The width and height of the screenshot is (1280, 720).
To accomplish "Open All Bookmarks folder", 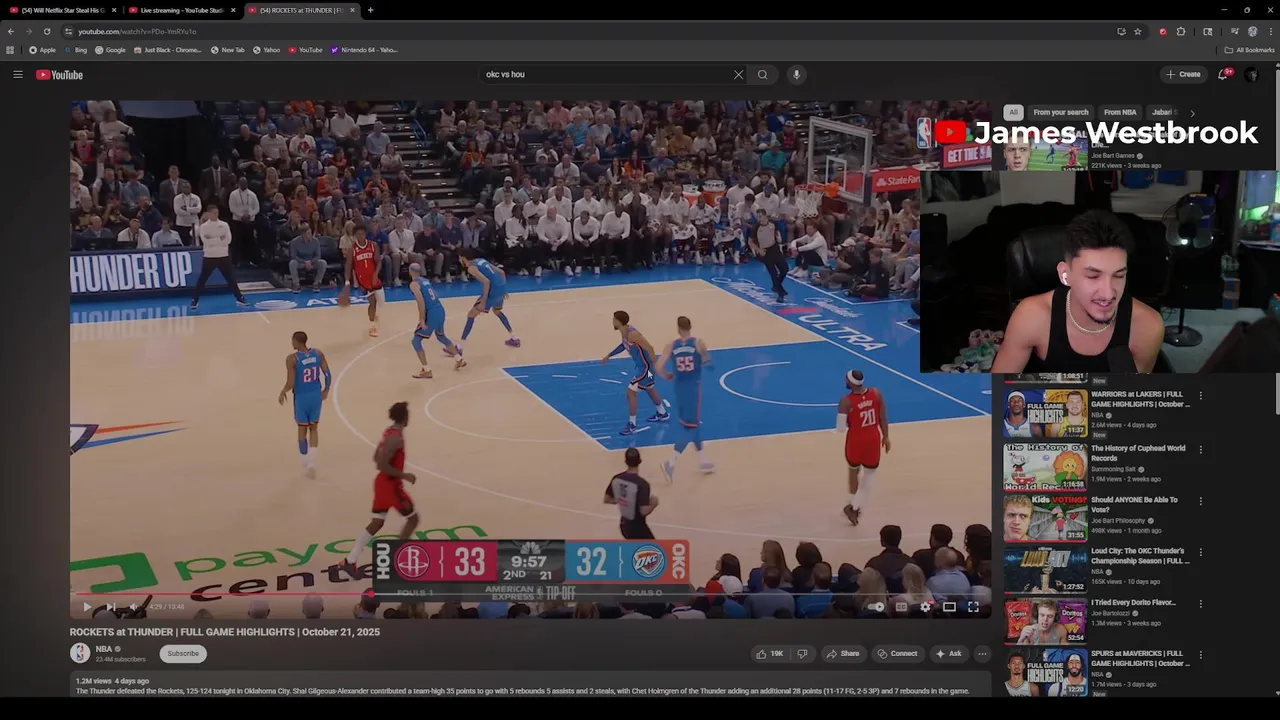I will click(1250, 50).
